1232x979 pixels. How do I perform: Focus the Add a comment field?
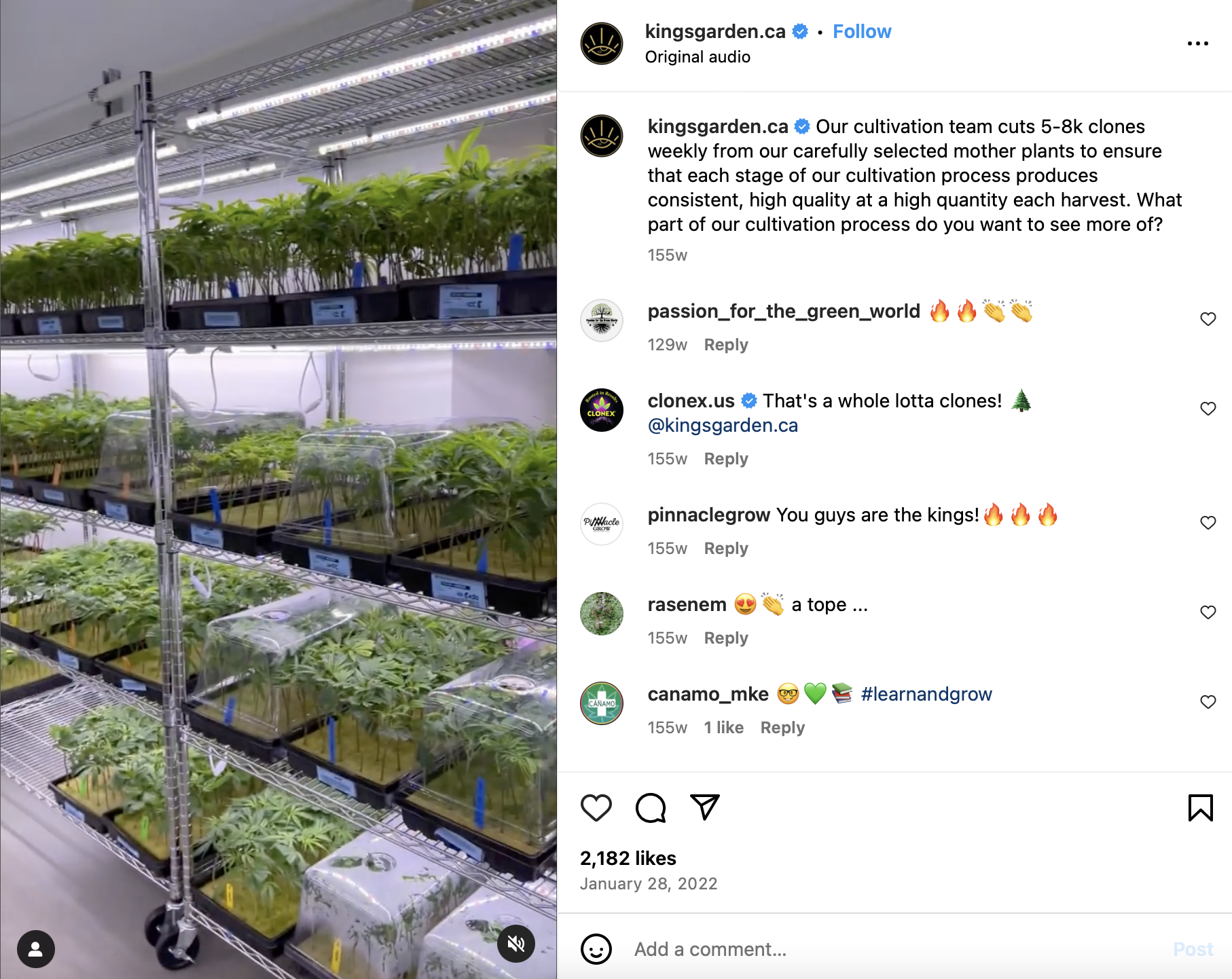(x=896, y=949)
